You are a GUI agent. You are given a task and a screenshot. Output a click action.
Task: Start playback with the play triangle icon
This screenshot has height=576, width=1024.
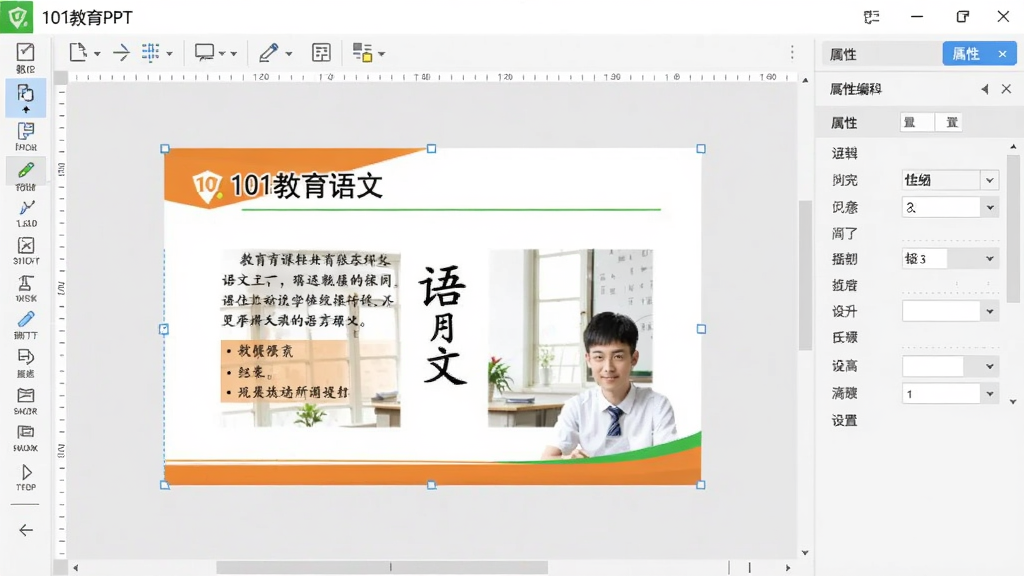[x=26, y=472]
